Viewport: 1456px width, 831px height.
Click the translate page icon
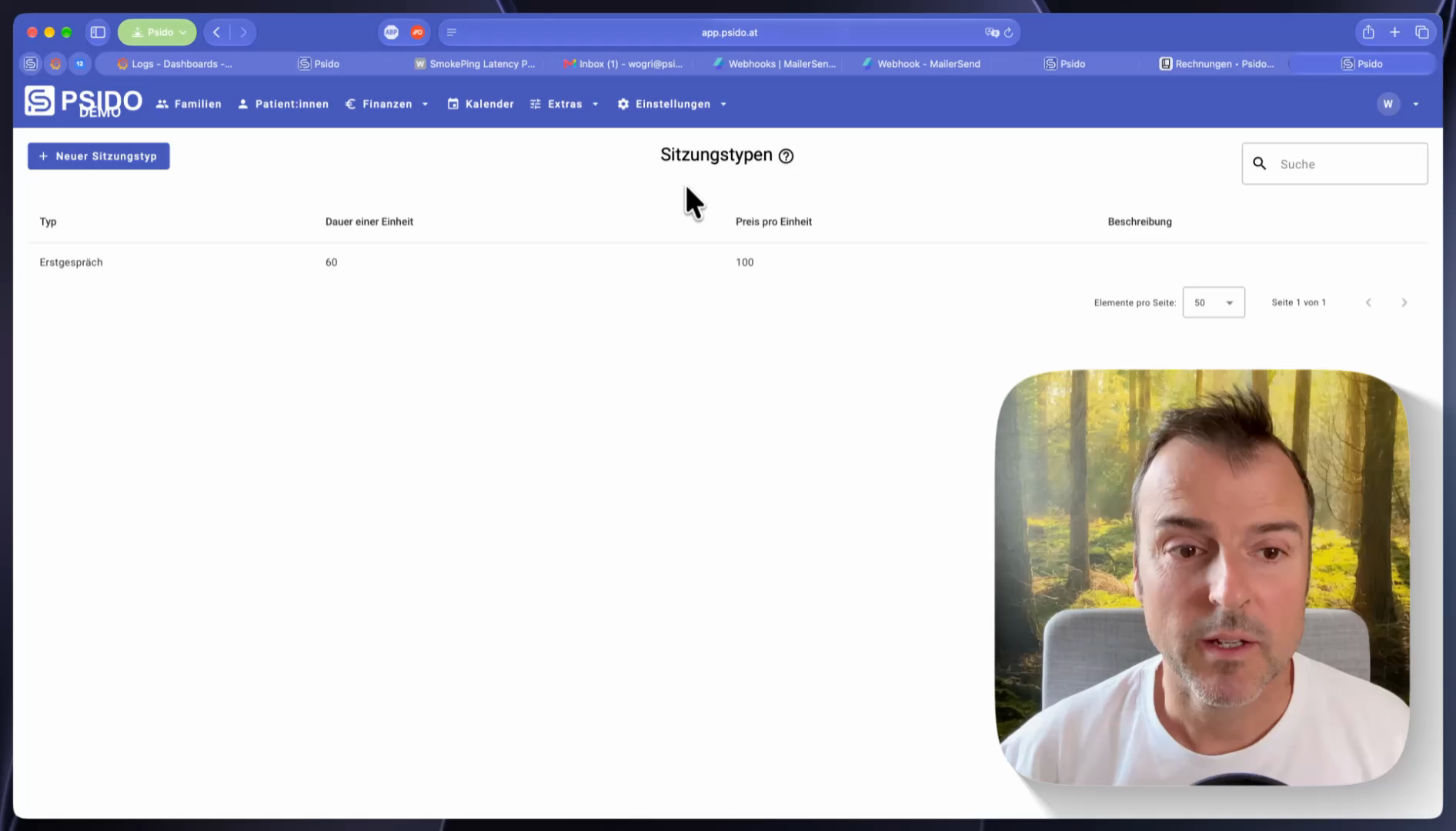(x=992, y=32)
